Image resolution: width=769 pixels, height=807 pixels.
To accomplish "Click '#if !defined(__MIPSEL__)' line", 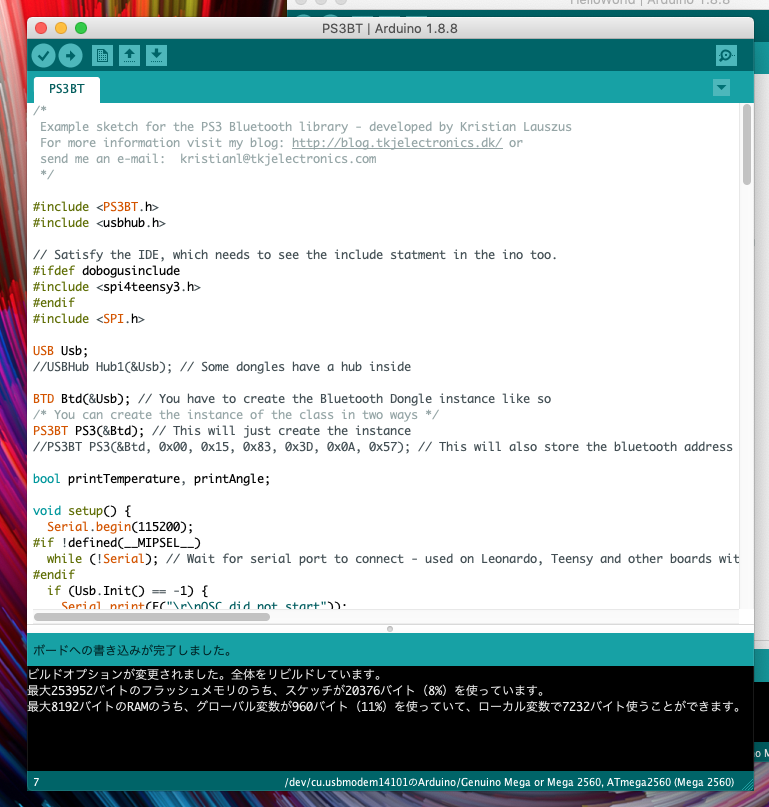I will point(117,543).
